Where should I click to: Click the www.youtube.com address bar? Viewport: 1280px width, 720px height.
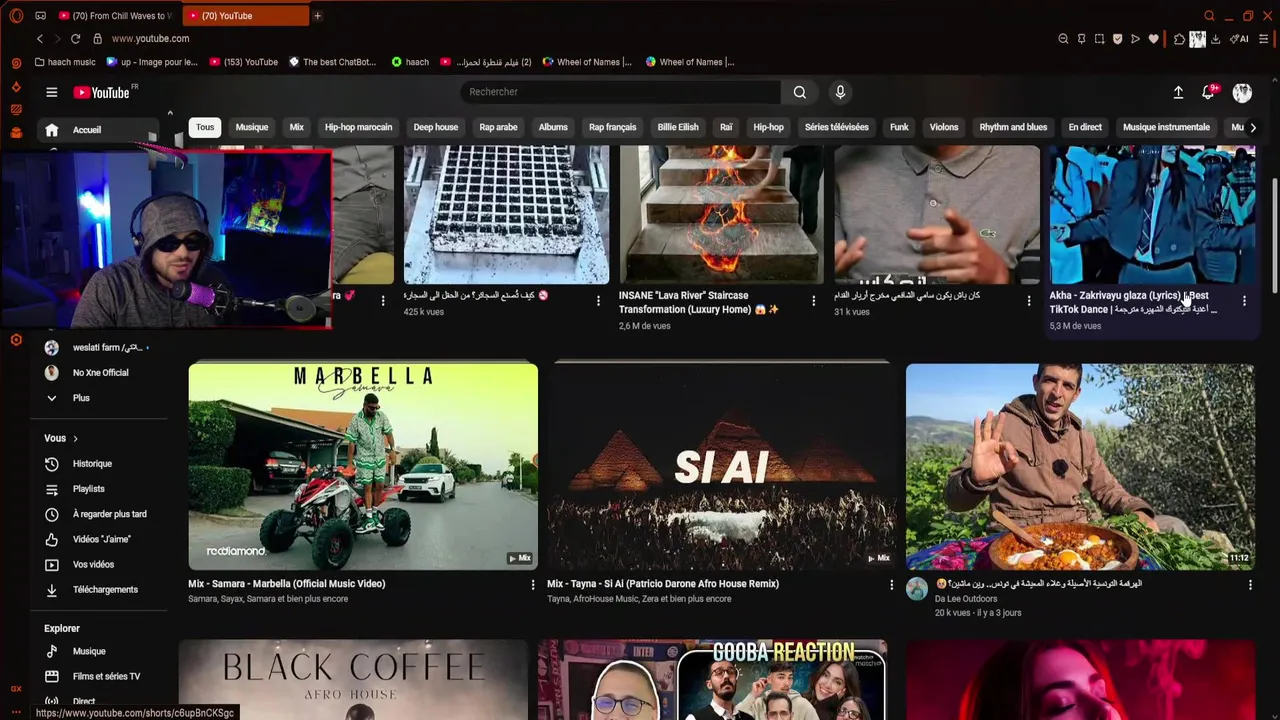pos(150,39)
